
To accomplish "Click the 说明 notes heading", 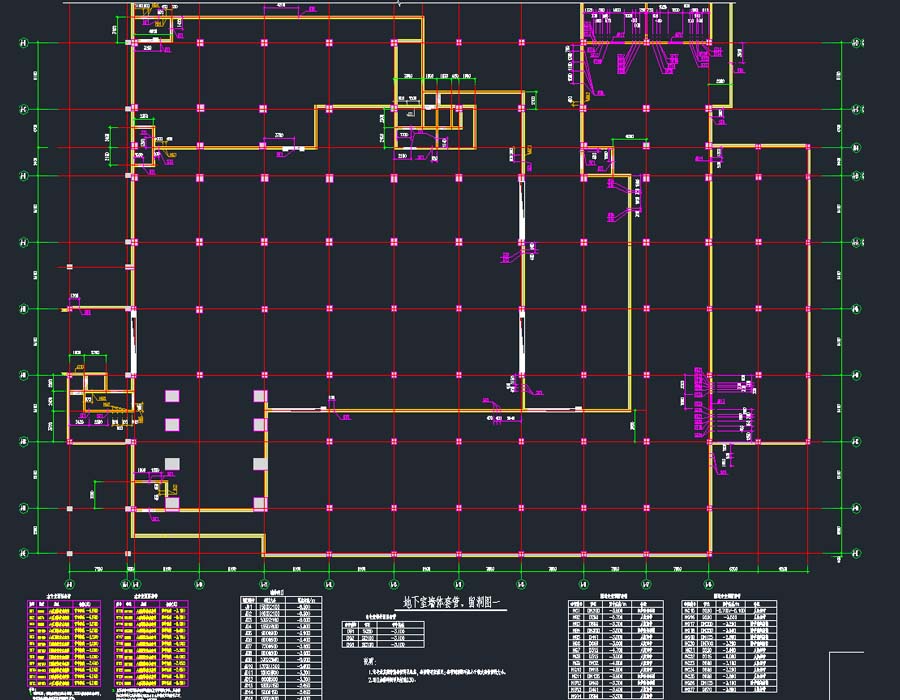I will pos(368,661).
